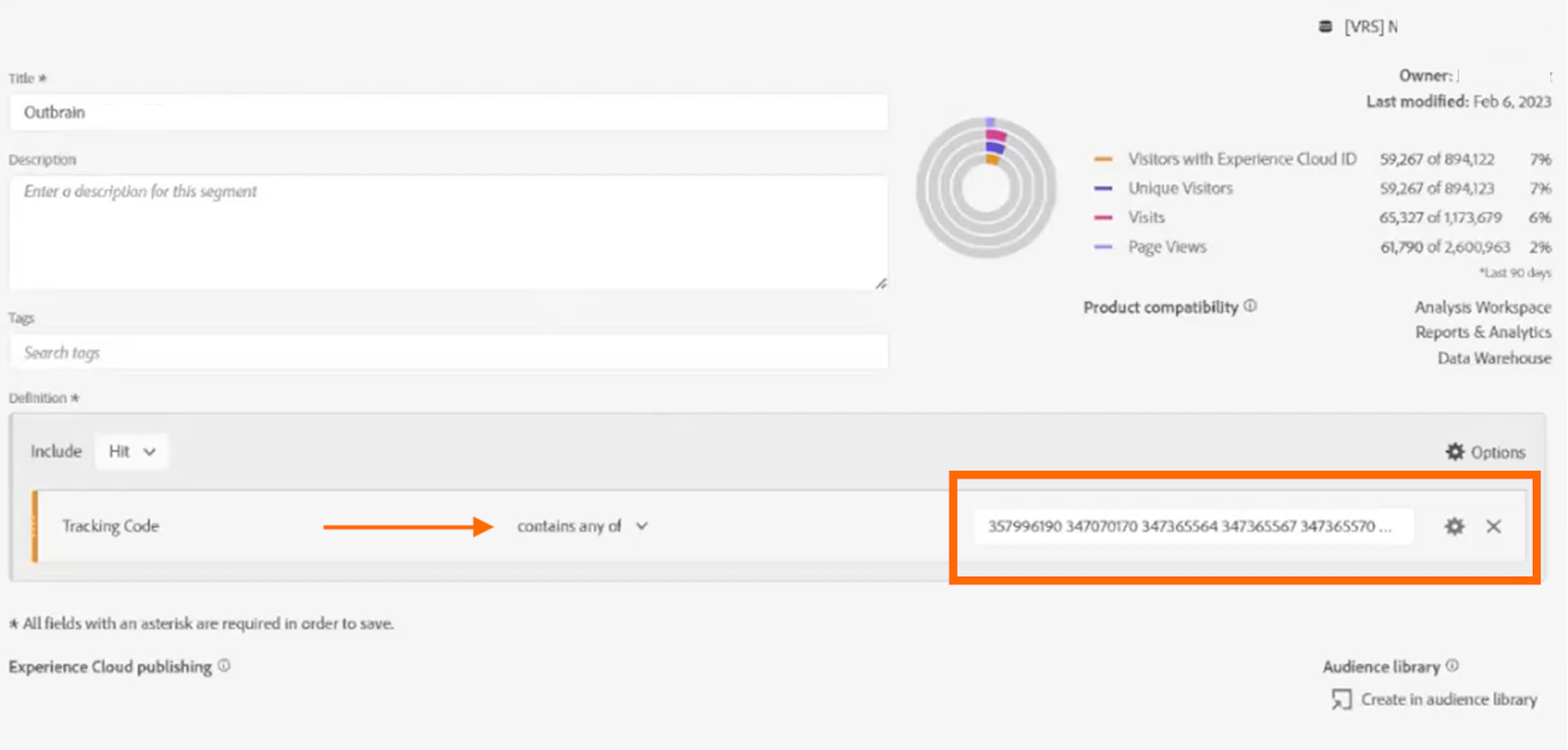
Task: Click the Unique Visitors legend color marker
Action: 1103,188
